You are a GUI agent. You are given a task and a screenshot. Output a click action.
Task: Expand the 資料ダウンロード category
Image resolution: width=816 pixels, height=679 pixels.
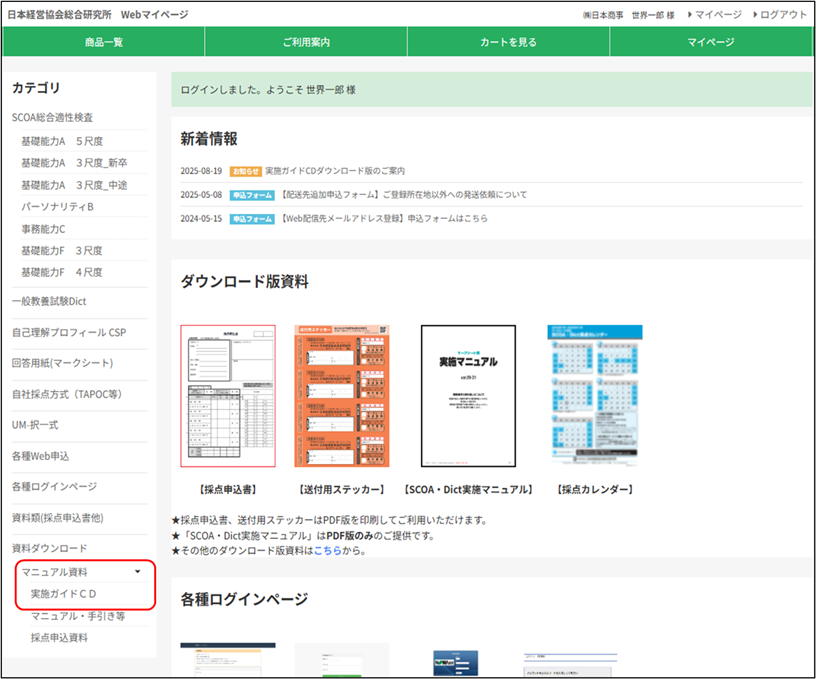(49, 548)
